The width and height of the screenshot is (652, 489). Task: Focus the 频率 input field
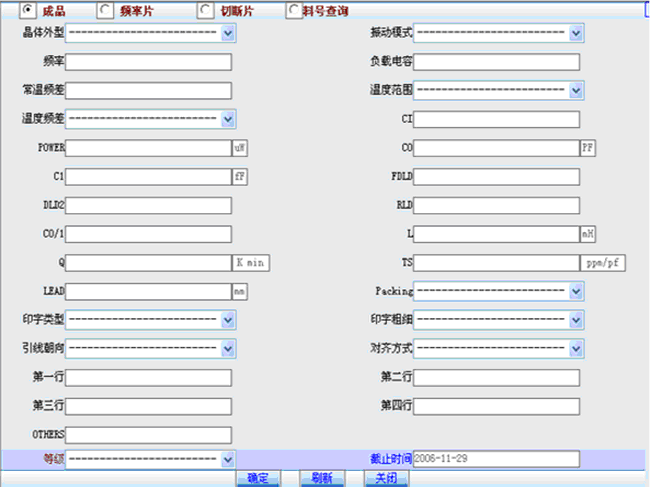point(148,62)
